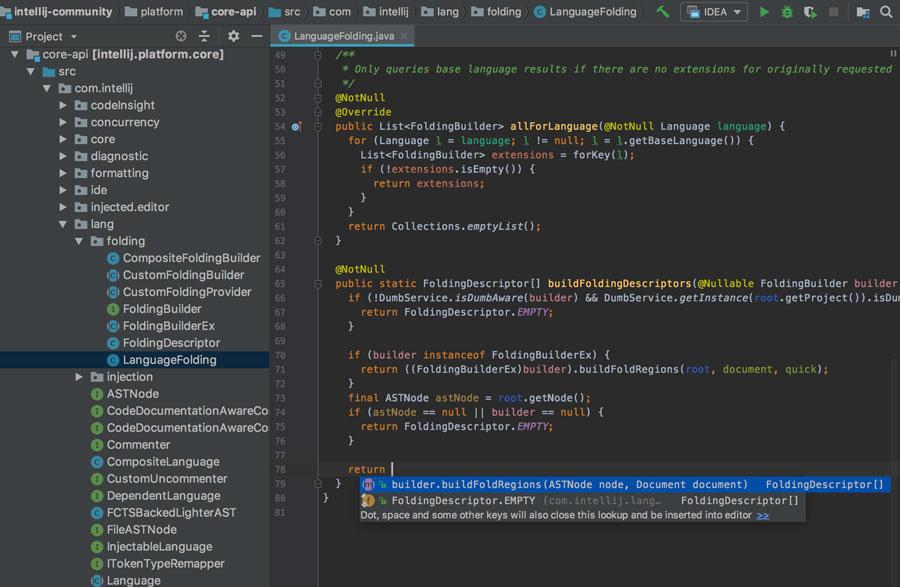The width and height of the screenshot is (900, 587).
Task: Select FCTSBackedLighterAST in project tree
Action: [x=164, y=513]
